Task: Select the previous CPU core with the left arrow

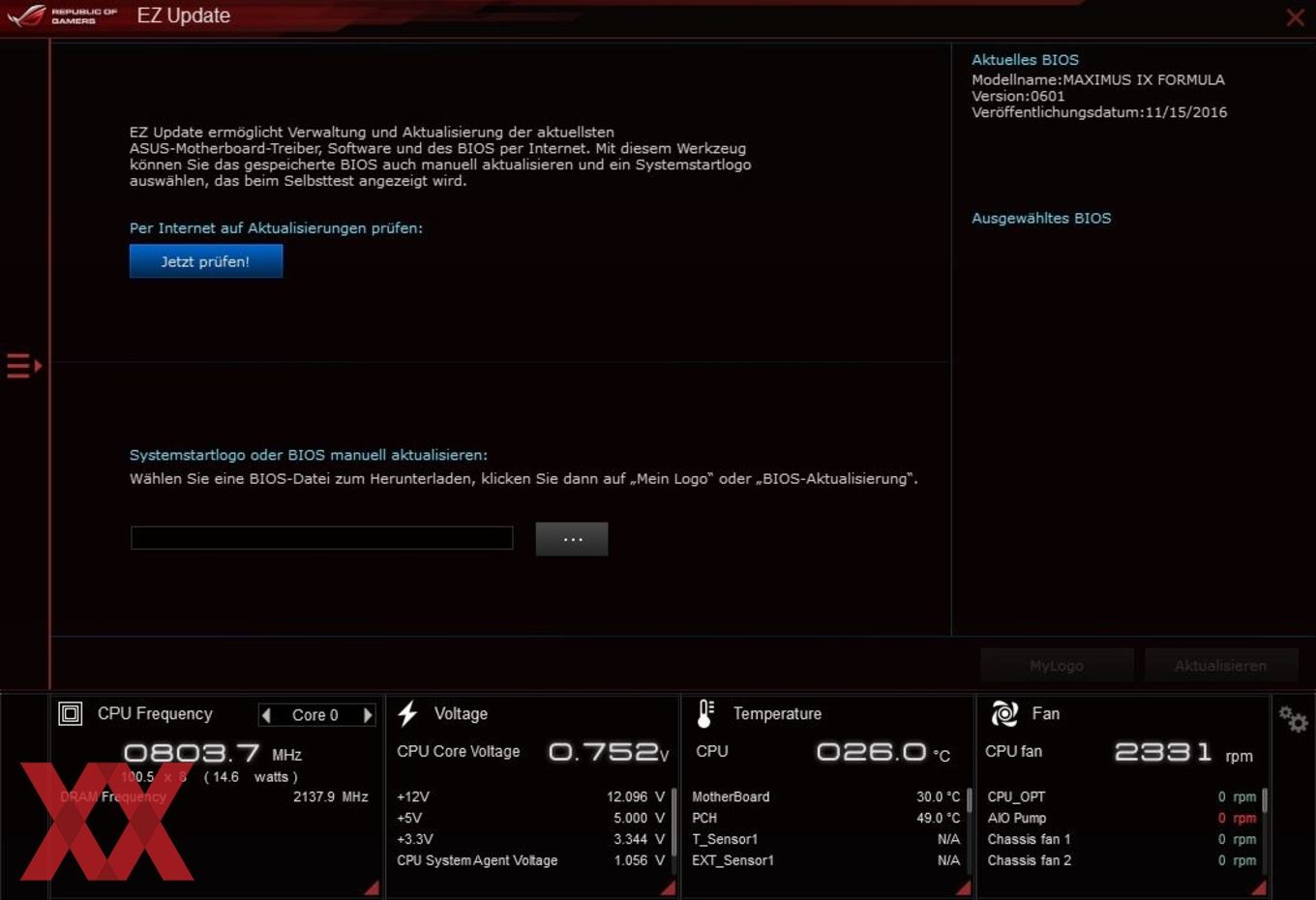Action: pos(266,715)
